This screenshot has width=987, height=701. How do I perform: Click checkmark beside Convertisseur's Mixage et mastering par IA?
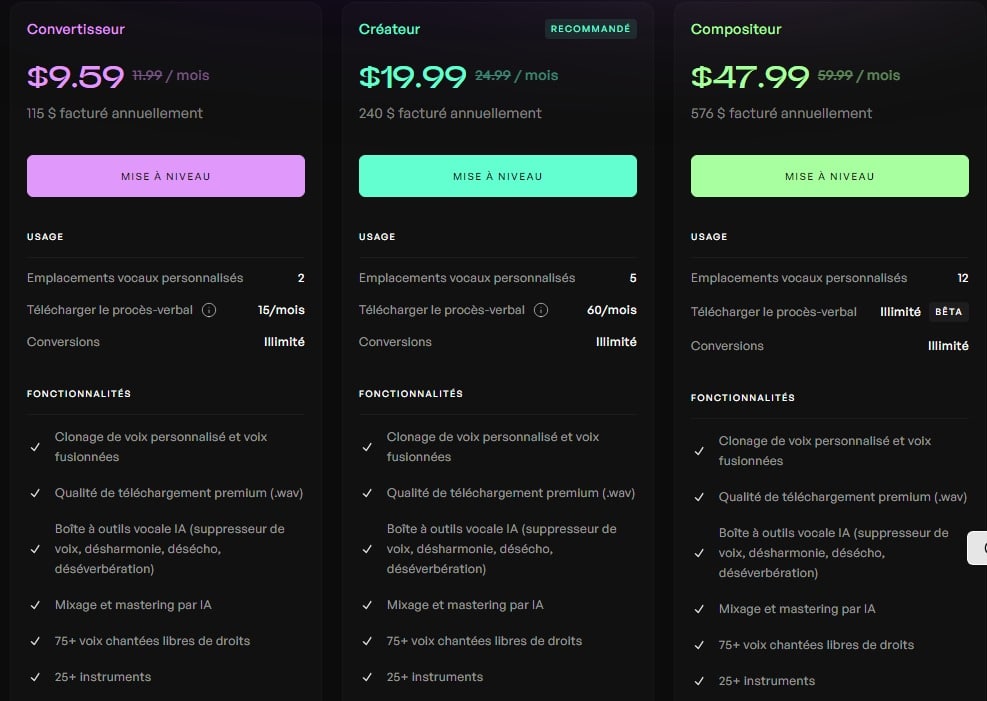[35, 605]
